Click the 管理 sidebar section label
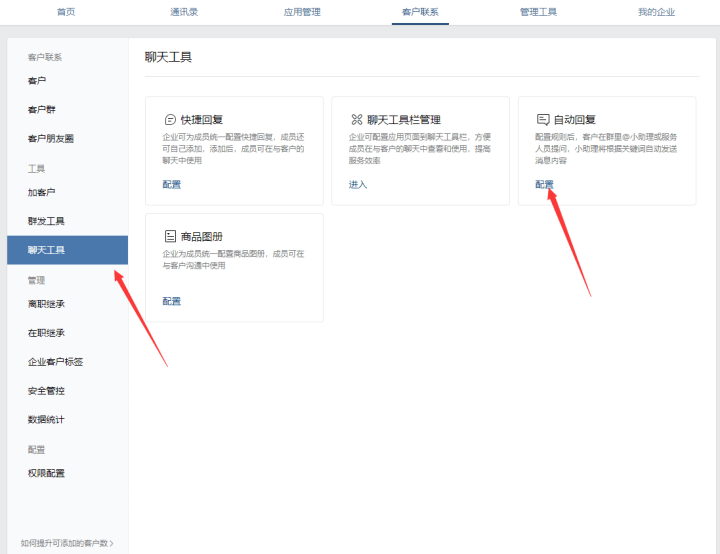The height and width of the screenshot is (554, 720). coord(36,280)
